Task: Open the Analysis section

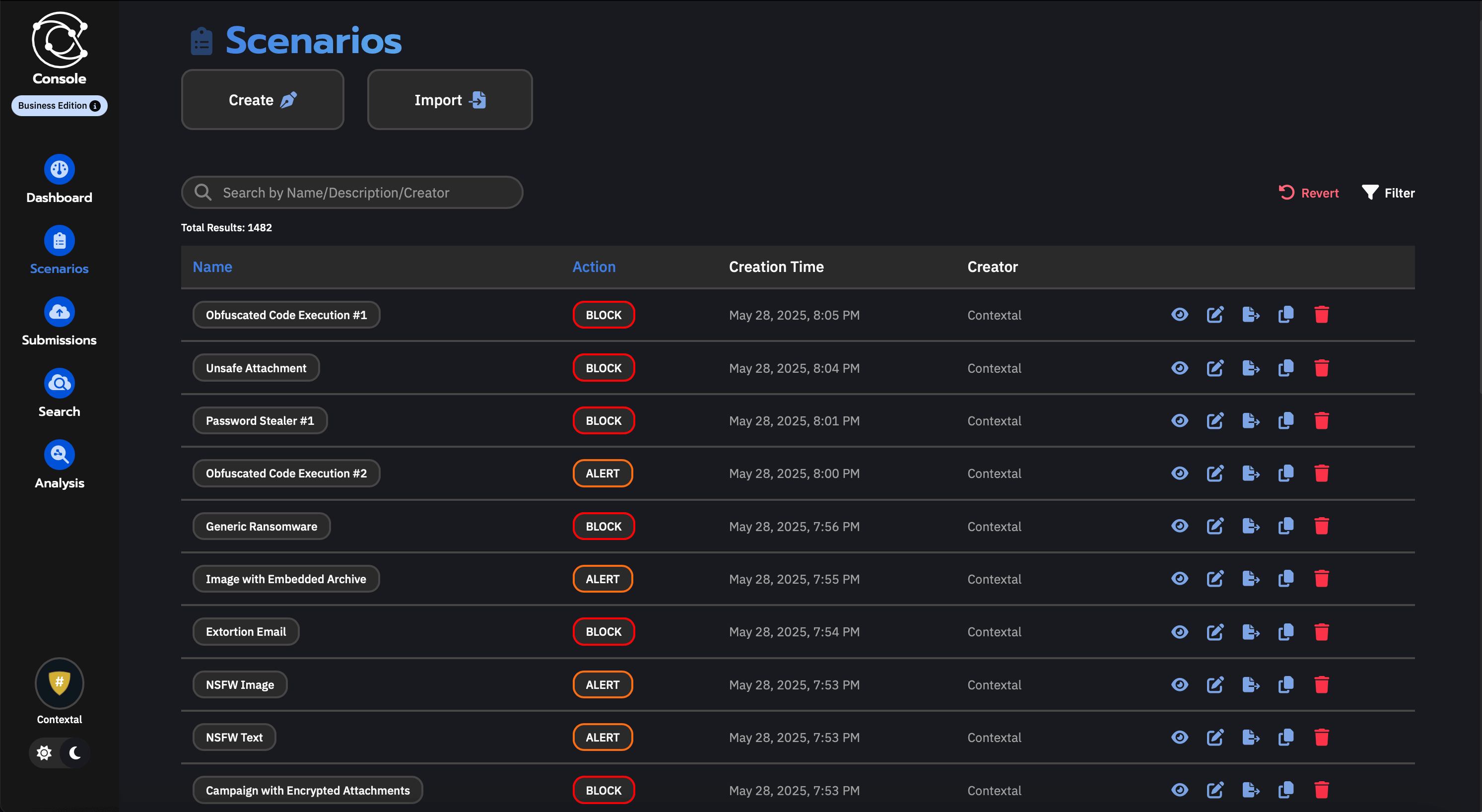Action: pyautogui.click(x=59, y=464)
